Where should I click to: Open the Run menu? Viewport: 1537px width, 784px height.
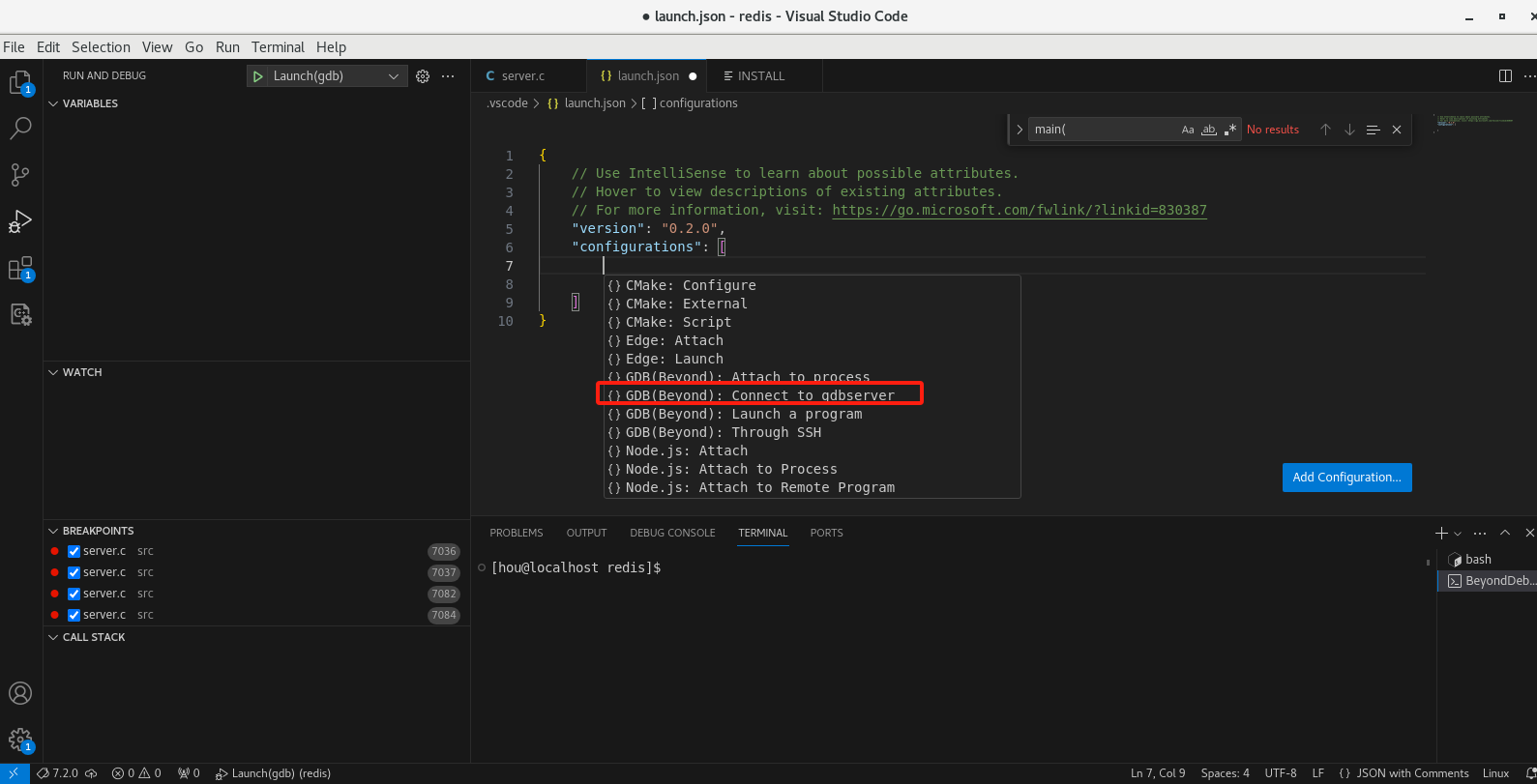(227, 46)
